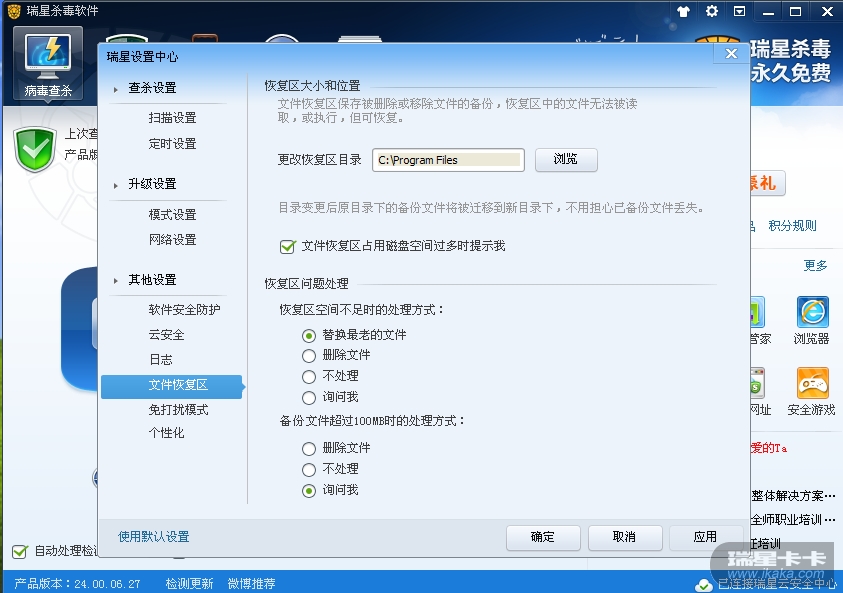Click 整体解决方案 link in main window
Image resolution: width=843 pixels, height=593 pixels.
(794, 496)
